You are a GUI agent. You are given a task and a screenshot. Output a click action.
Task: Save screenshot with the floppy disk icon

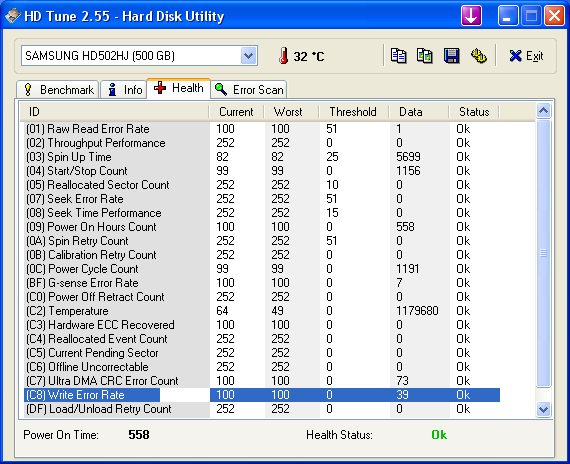[451, 56]
